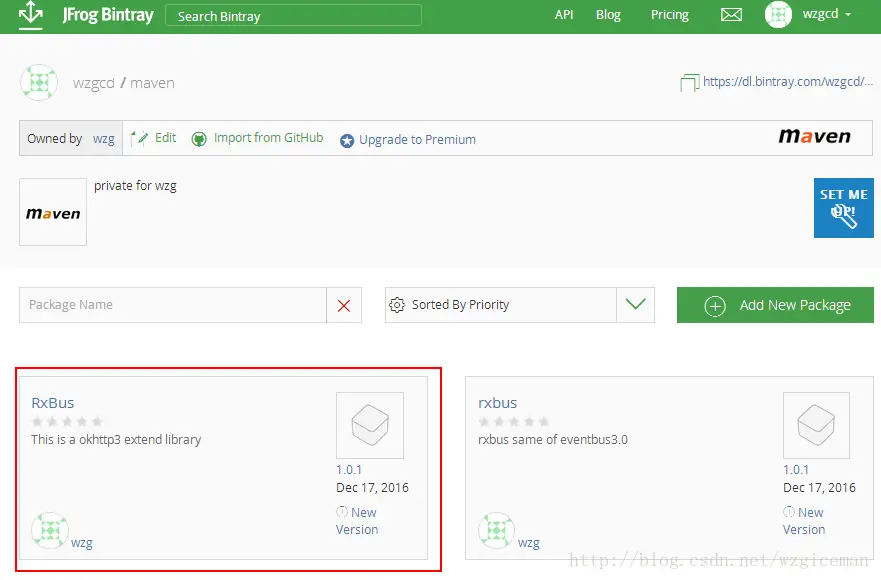Screen dimensions: 881x580
Task: Open the dl.bintray.com/wzgcd link
Action: click(x=788, y=81)
